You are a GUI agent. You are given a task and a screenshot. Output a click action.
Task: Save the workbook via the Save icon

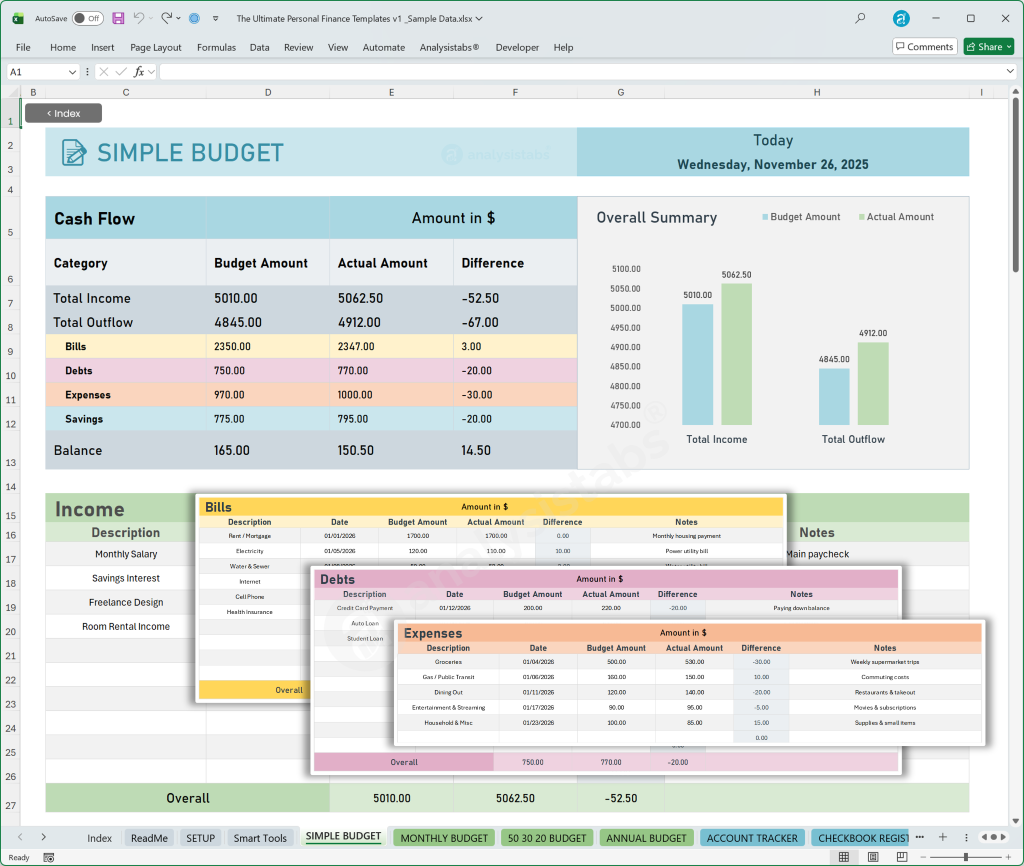click(x=118, y=18)
